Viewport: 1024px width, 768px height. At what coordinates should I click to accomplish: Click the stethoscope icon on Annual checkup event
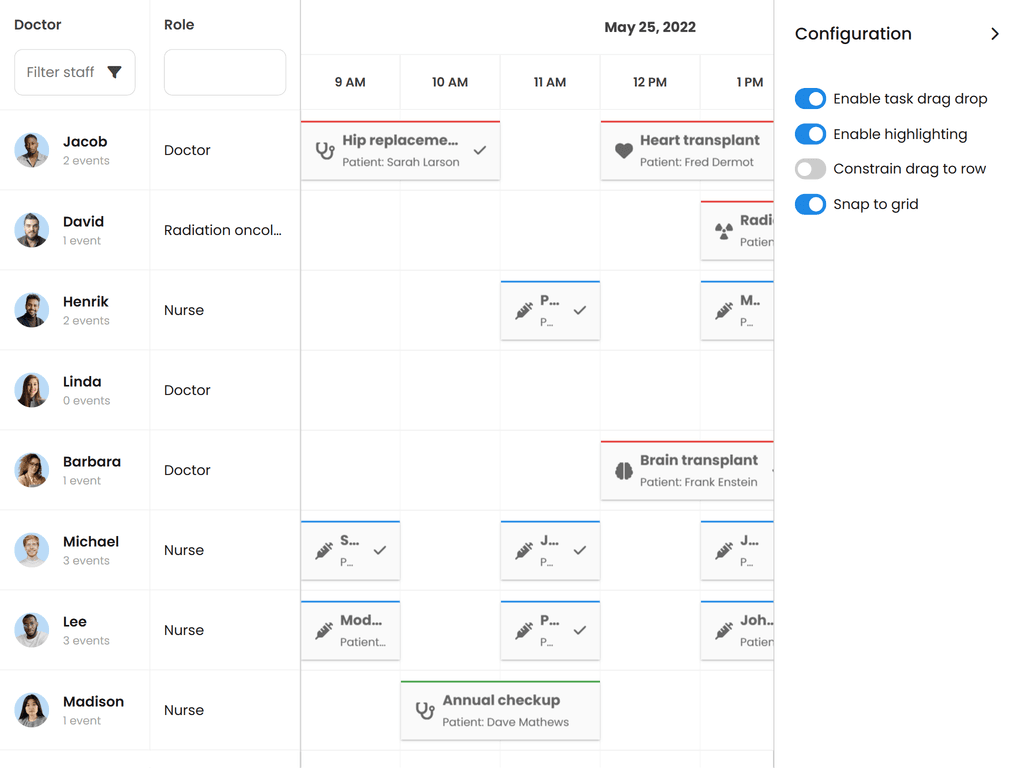[425, 711]
